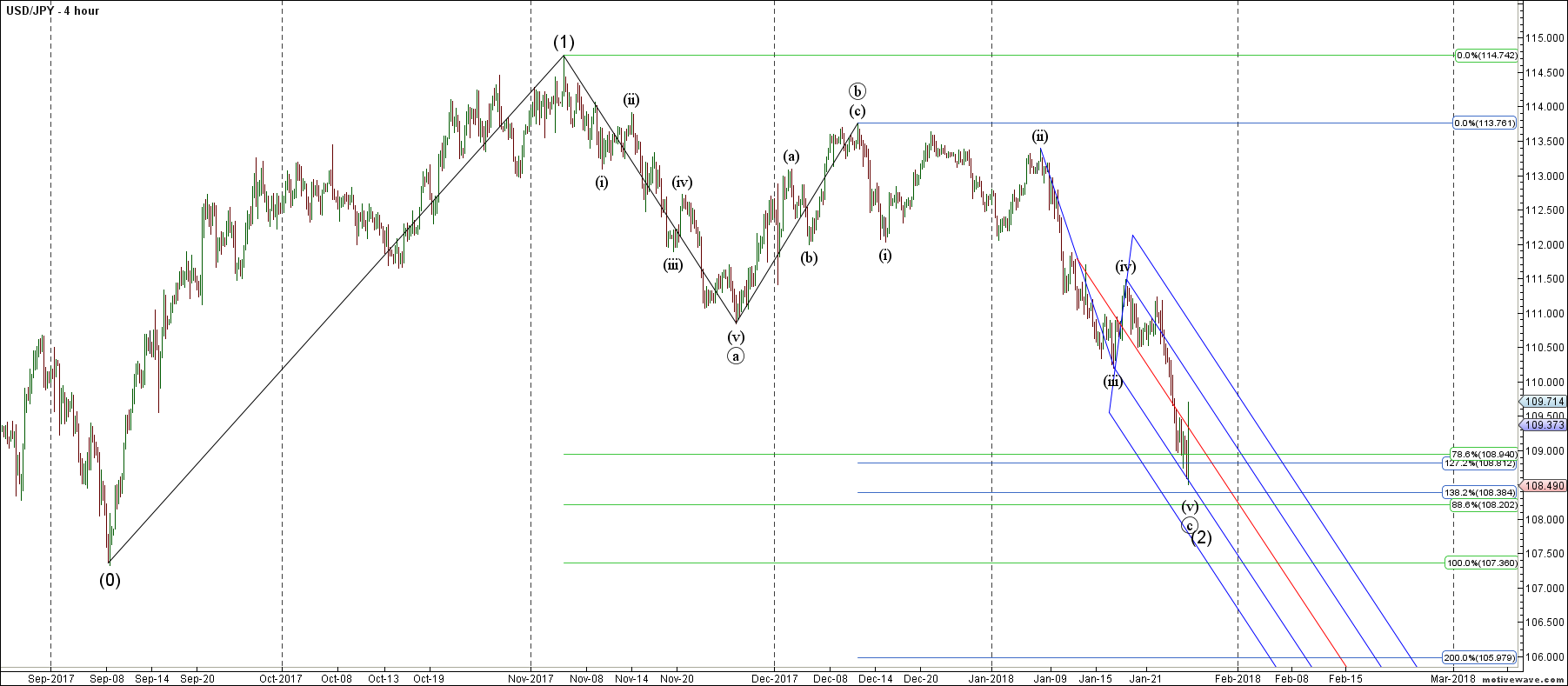
Task: Select the 88.6%(108.202) retracement label
Action: (1484, 504)
